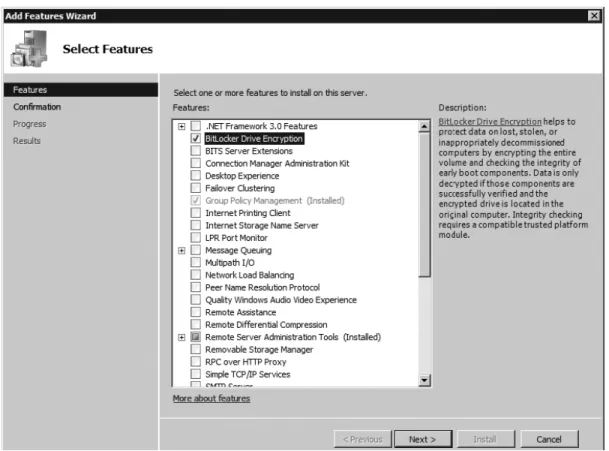Check the Internet Printing Client checkbox
This screenshot has width=609, height=451.
tap(196, 213)
